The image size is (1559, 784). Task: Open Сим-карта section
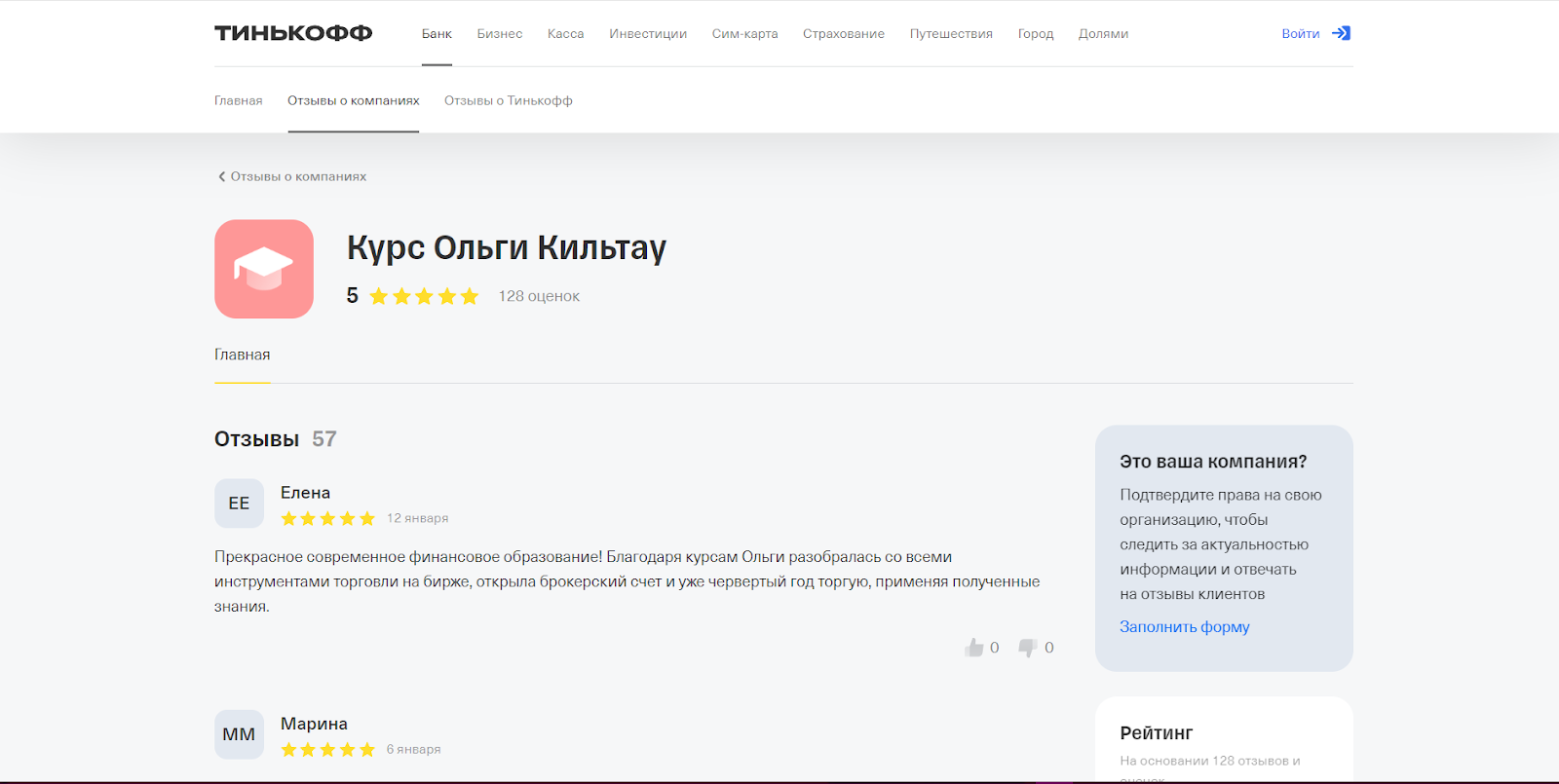[x=745, y=33]
